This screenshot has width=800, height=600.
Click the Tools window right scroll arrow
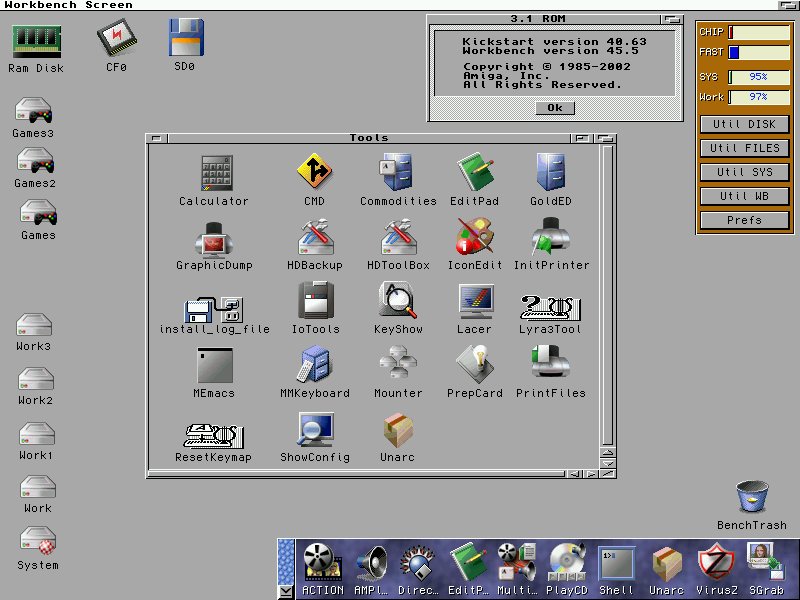point(591,474)
